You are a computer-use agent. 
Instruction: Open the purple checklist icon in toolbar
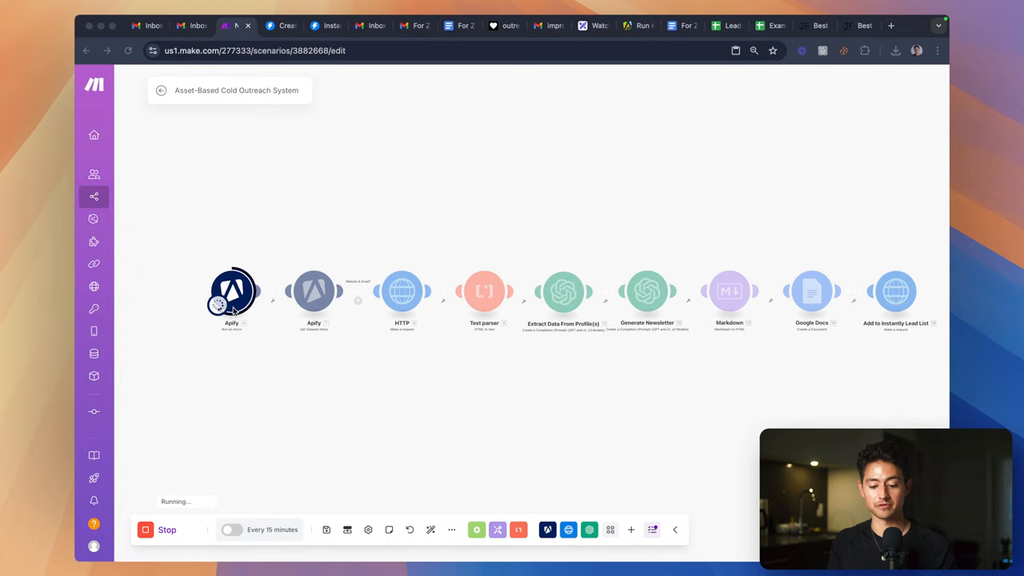pyautogui.click(x=652, y=530)
